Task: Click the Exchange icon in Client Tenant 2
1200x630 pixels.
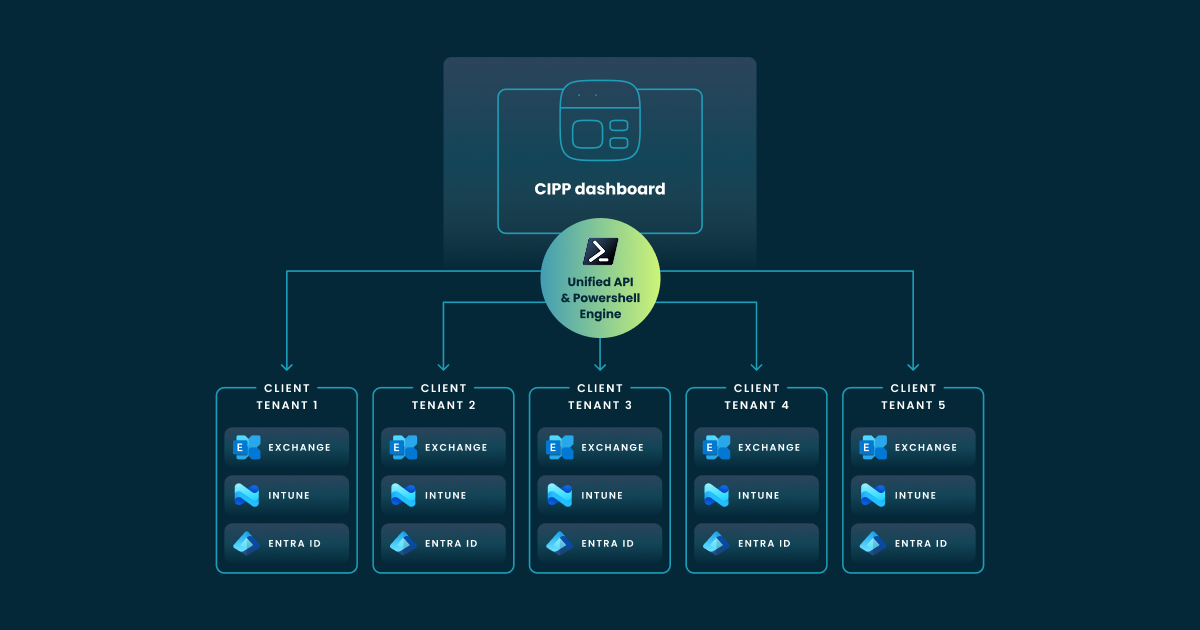Action: click(400, 447)
